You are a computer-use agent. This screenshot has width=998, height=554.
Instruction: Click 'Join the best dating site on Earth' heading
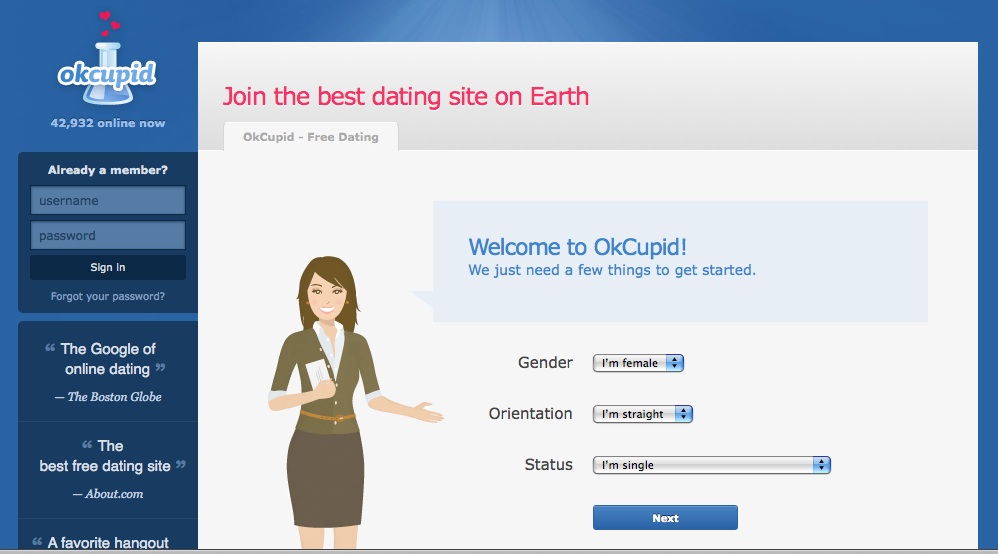pos(405,97)
